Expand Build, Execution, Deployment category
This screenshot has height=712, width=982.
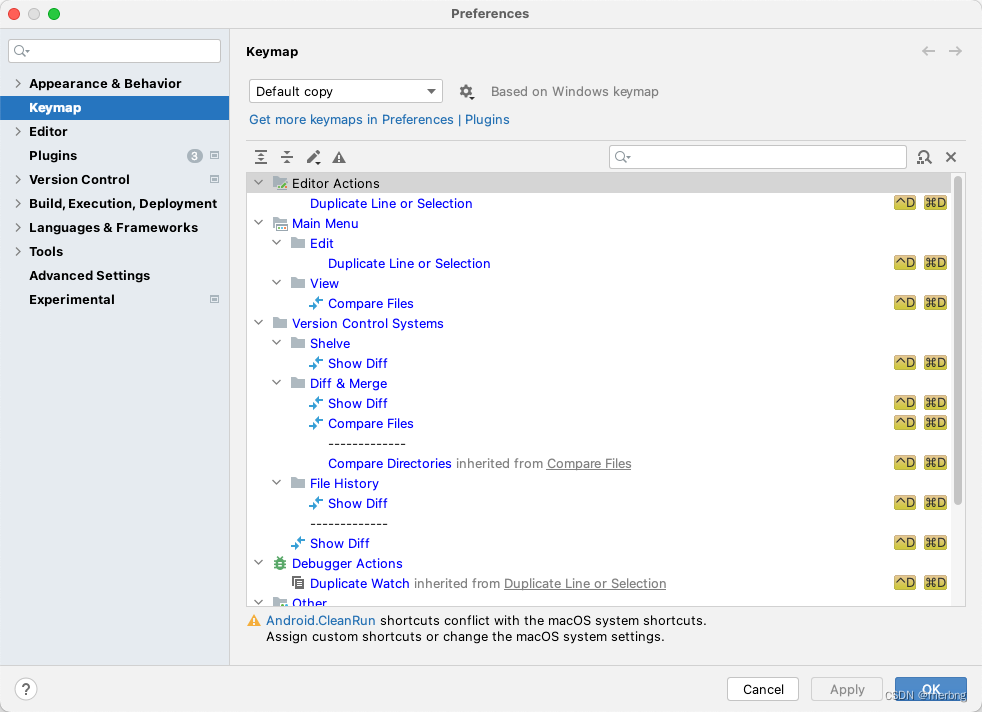[x=18, y=204]
